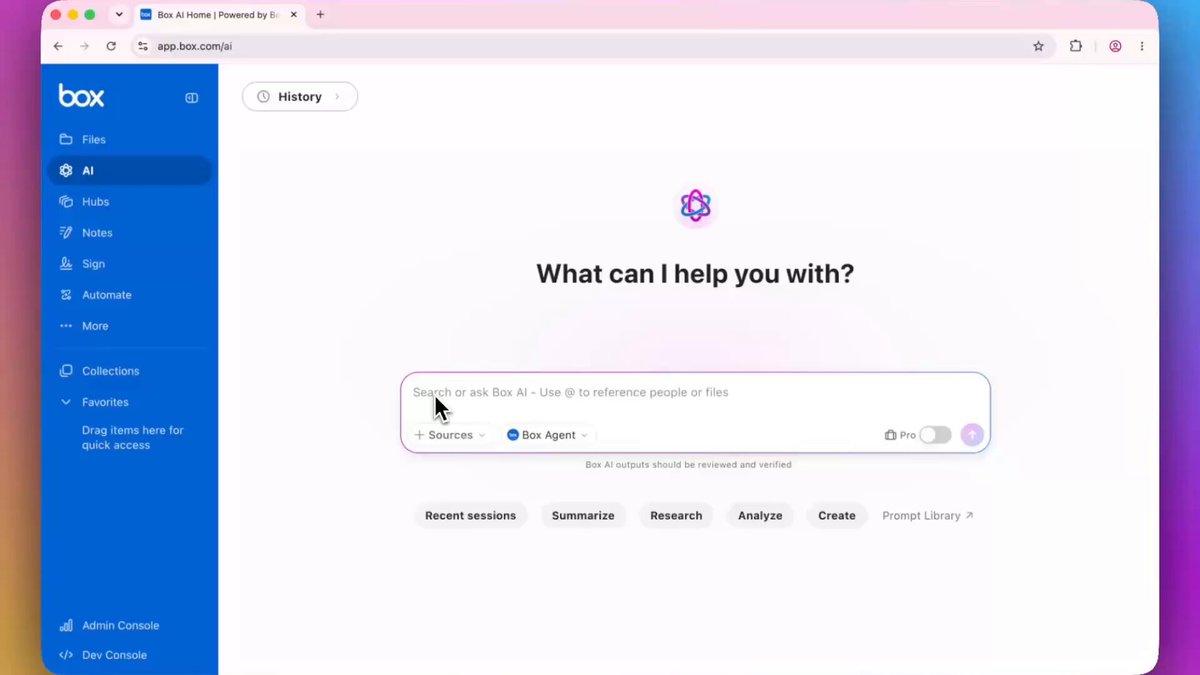
Task: Choose the Summarize chip
Action: tap(583, 516)
